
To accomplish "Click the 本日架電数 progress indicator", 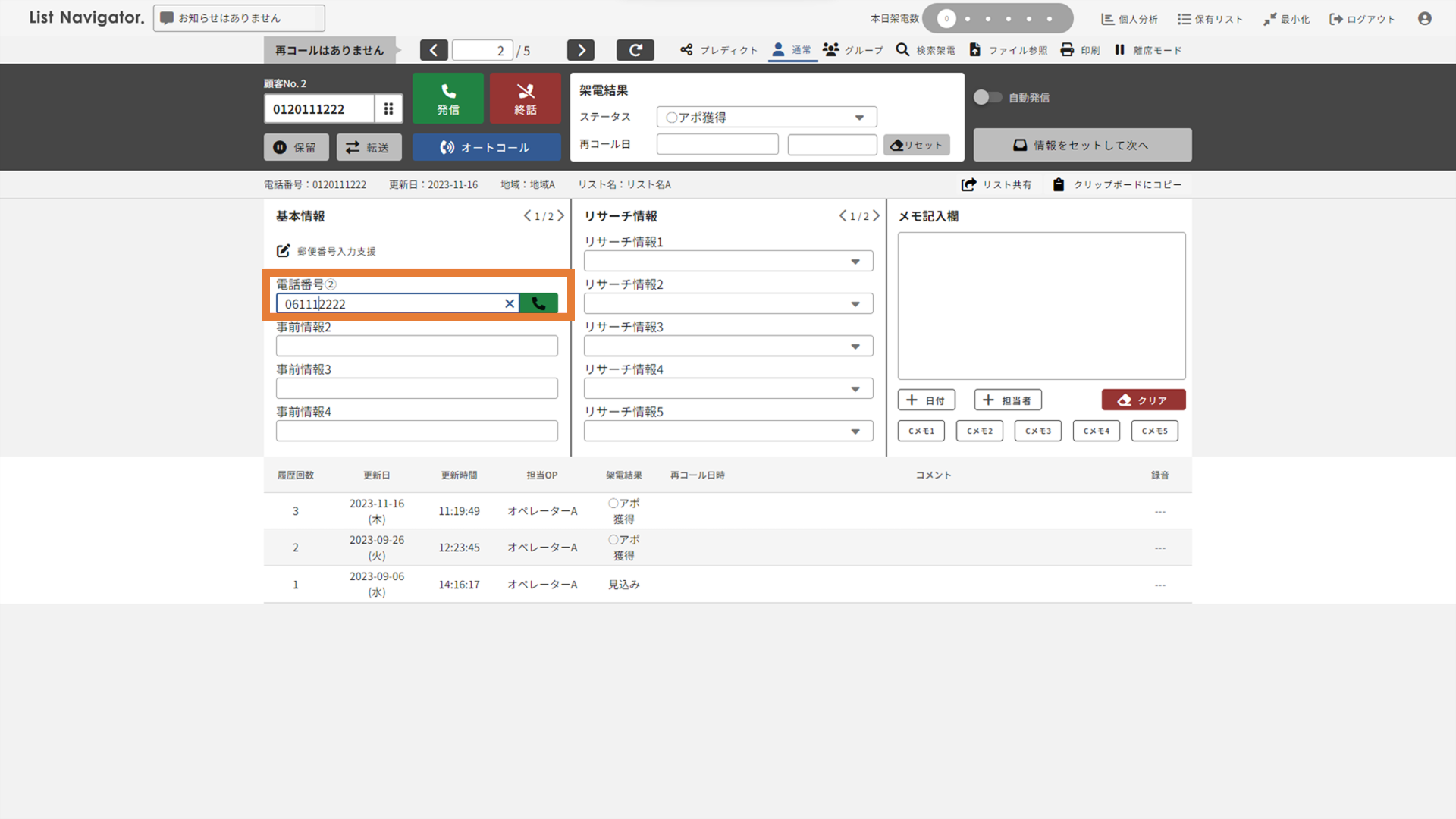I will point(997,18).
